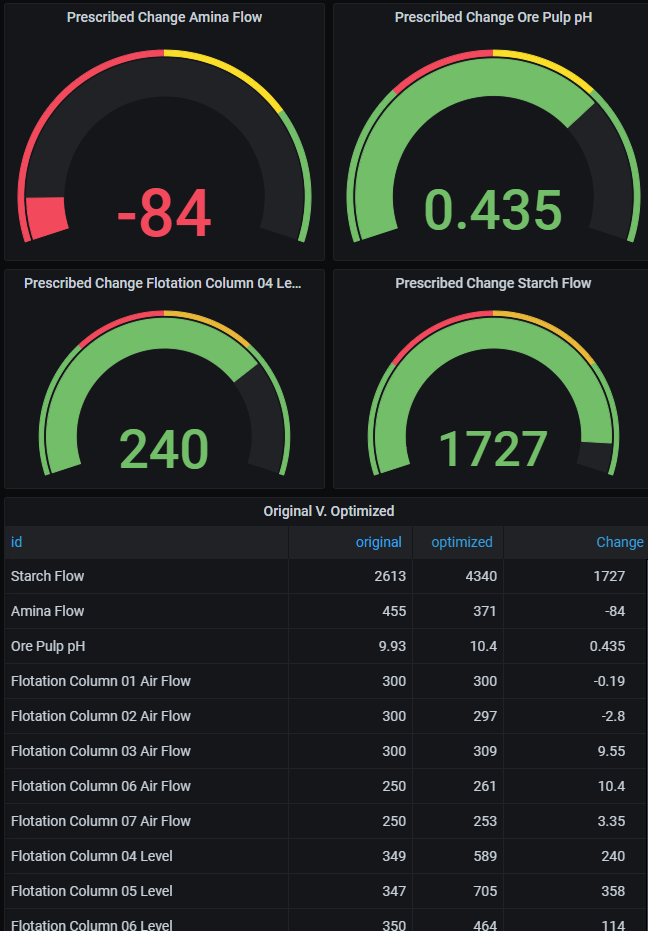Screen dimensions: 648x931
Task: Click the Change value 10.4 for Column 06 Air Flow
Action: (x=608, y=786)
